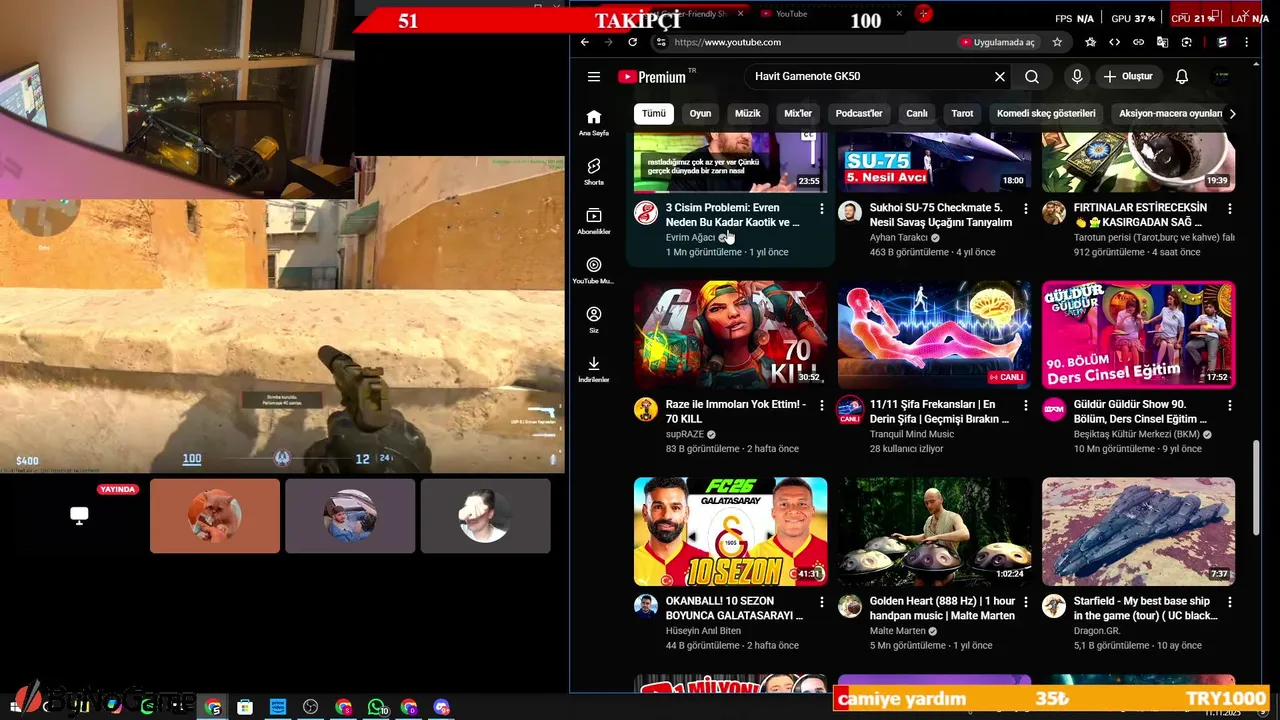Open options menu for 3 Cisim Problemi video
Screen dimensions: 1280x720
point(822,209)
